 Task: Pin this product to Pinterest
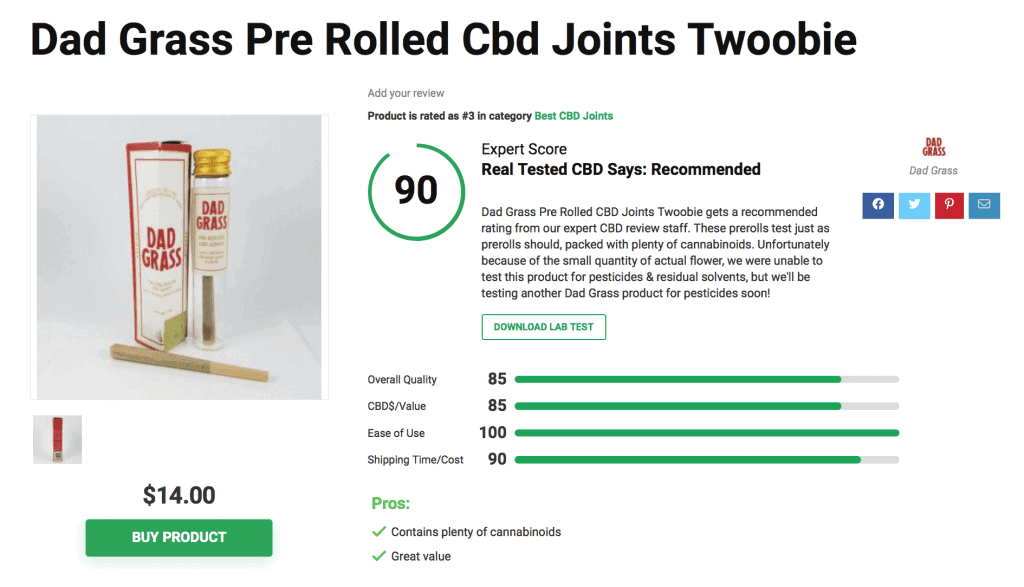(949, 205)
